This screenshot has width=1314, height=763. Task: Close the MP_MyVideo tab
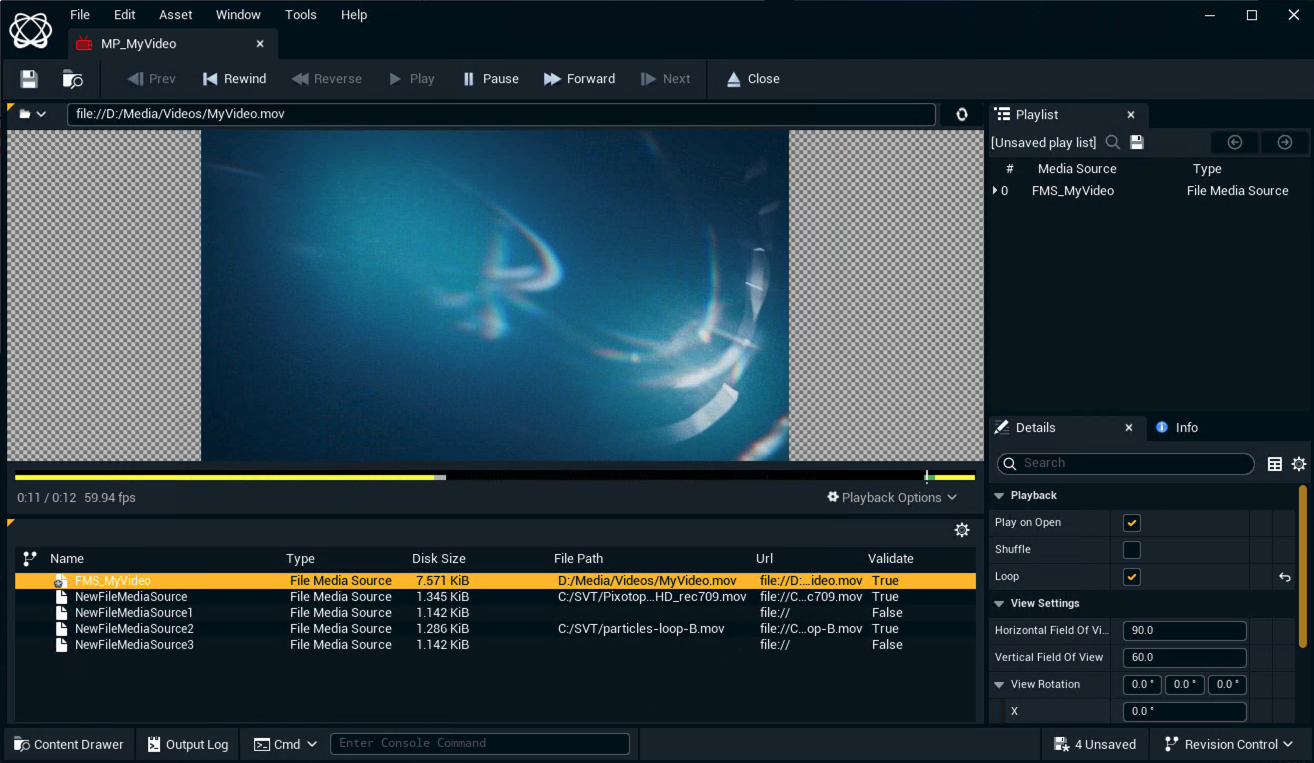coord(260,44)
